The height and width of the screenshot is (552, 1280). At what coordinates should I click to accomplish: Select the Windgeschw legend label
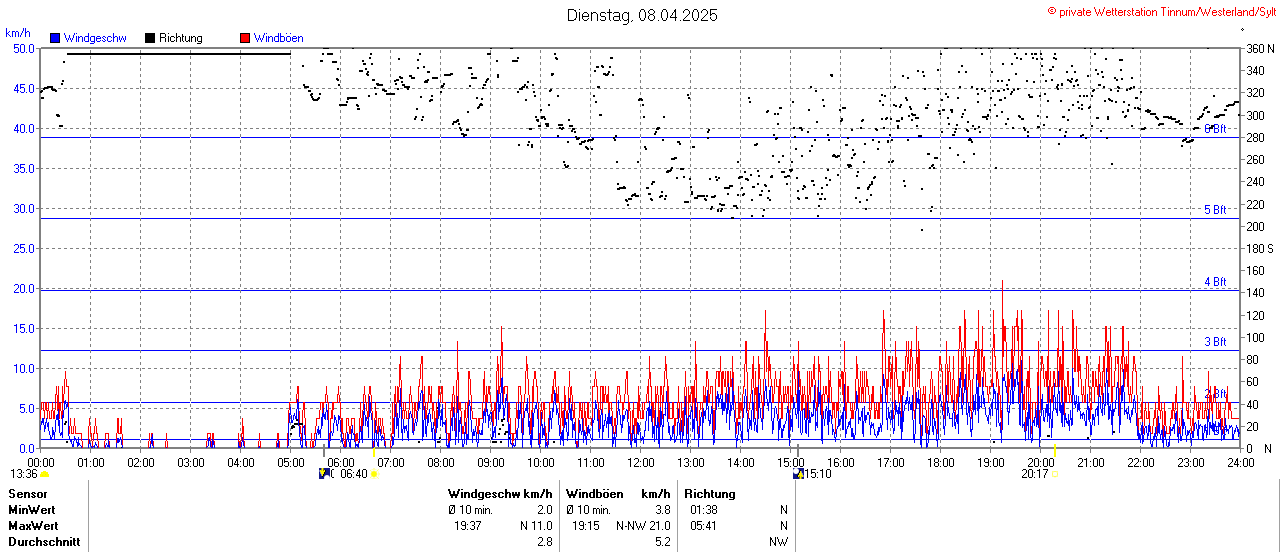[x=95, y=38]
